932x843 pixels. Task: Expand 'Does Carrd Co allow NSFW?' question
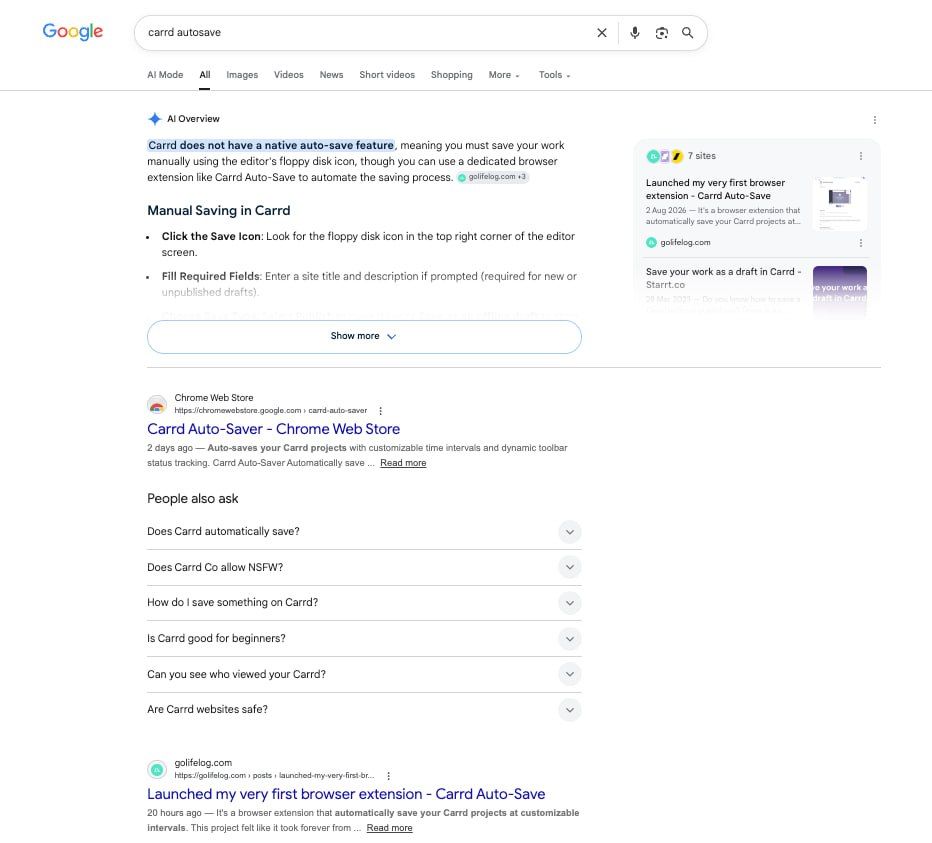click(364, 567)
